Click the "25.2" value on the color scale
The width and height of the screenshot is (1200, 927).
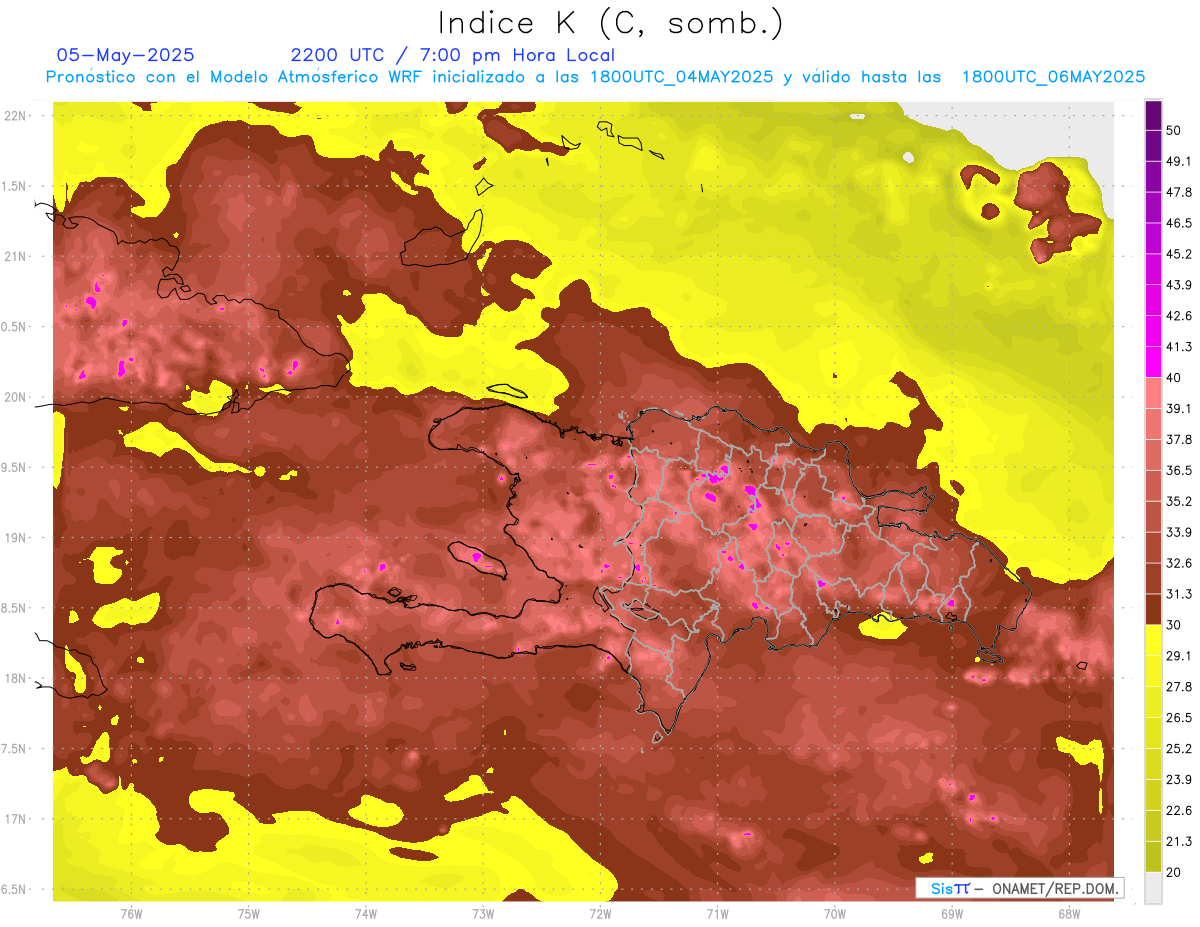[x=1179, y=748]
